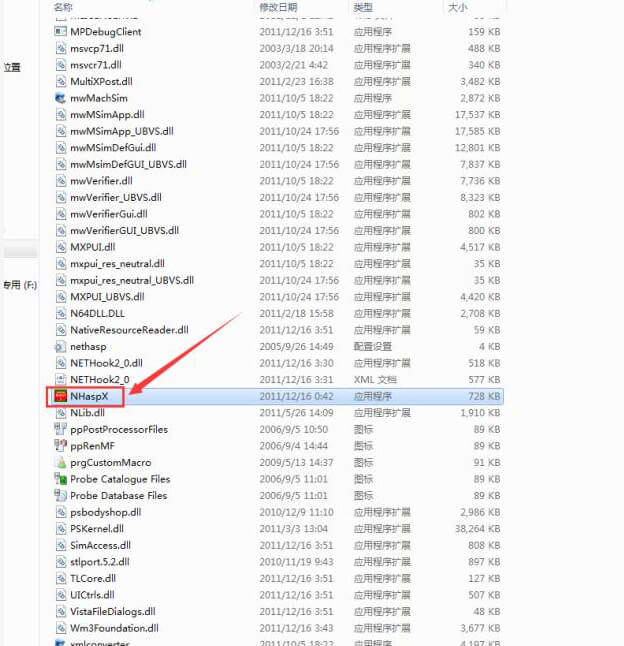624x646 pixels.
Task: Select the file name NativeResourceReader.dll
Action: coord(129,330)
